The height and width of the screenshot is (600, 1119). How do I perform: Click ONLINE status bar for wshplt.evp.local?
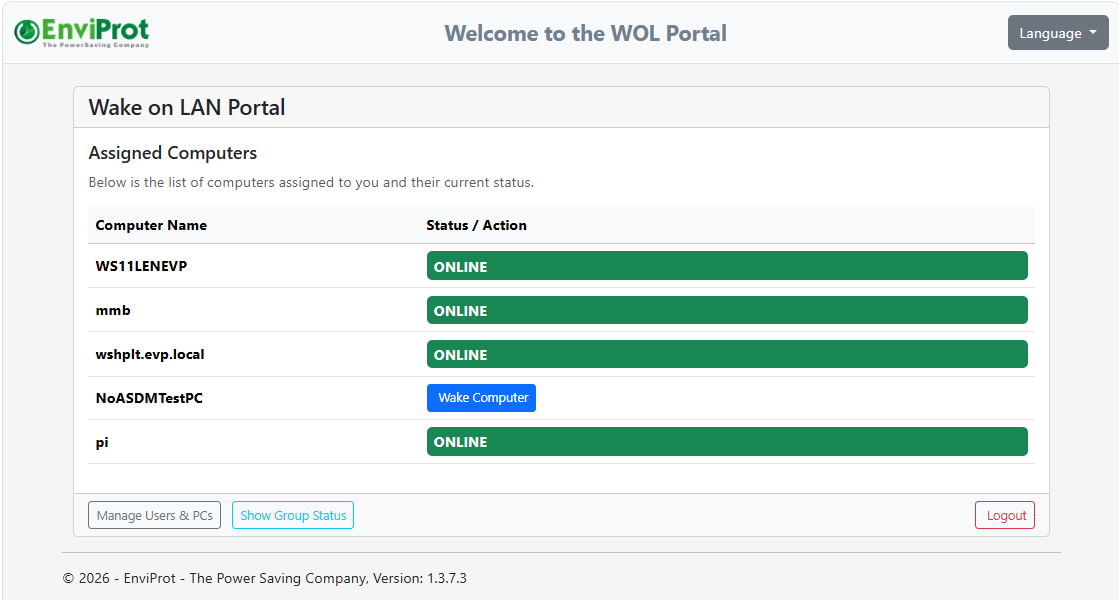pos(727,355)
